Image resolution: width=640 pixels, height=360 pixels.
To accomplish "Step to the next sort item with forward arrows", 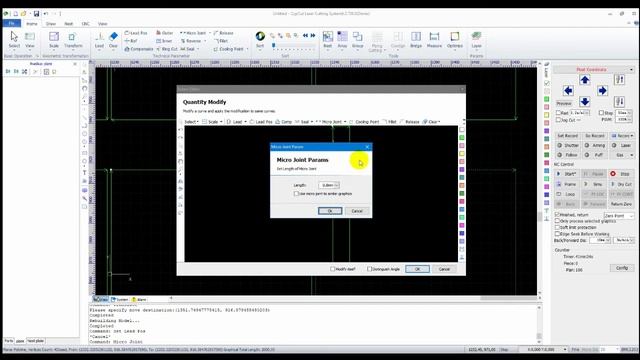I will click(313, 36).
